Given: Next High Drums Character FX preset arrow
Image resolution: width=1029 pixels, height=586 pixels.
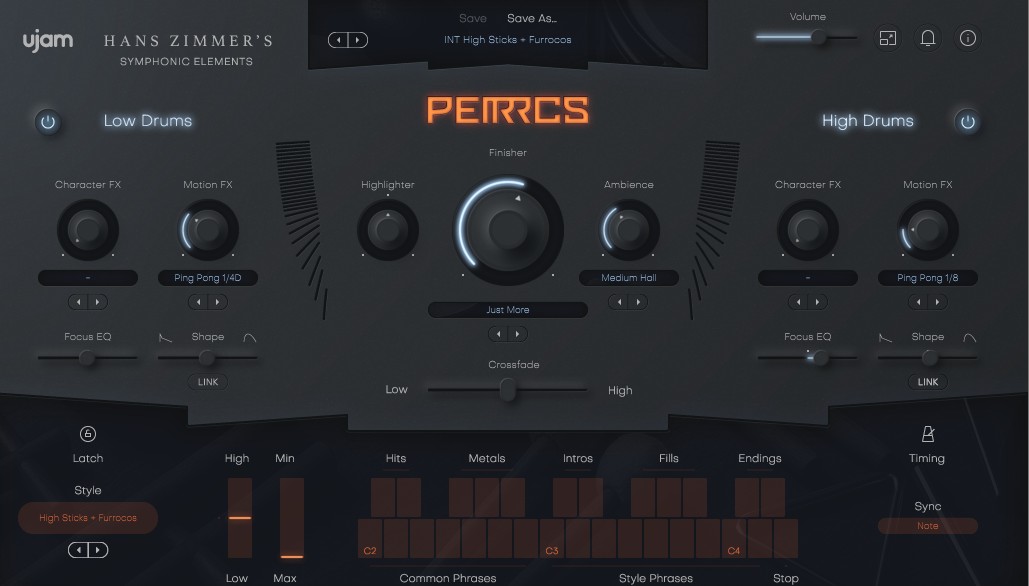Looking at the screenshot, I should (818, 302).
